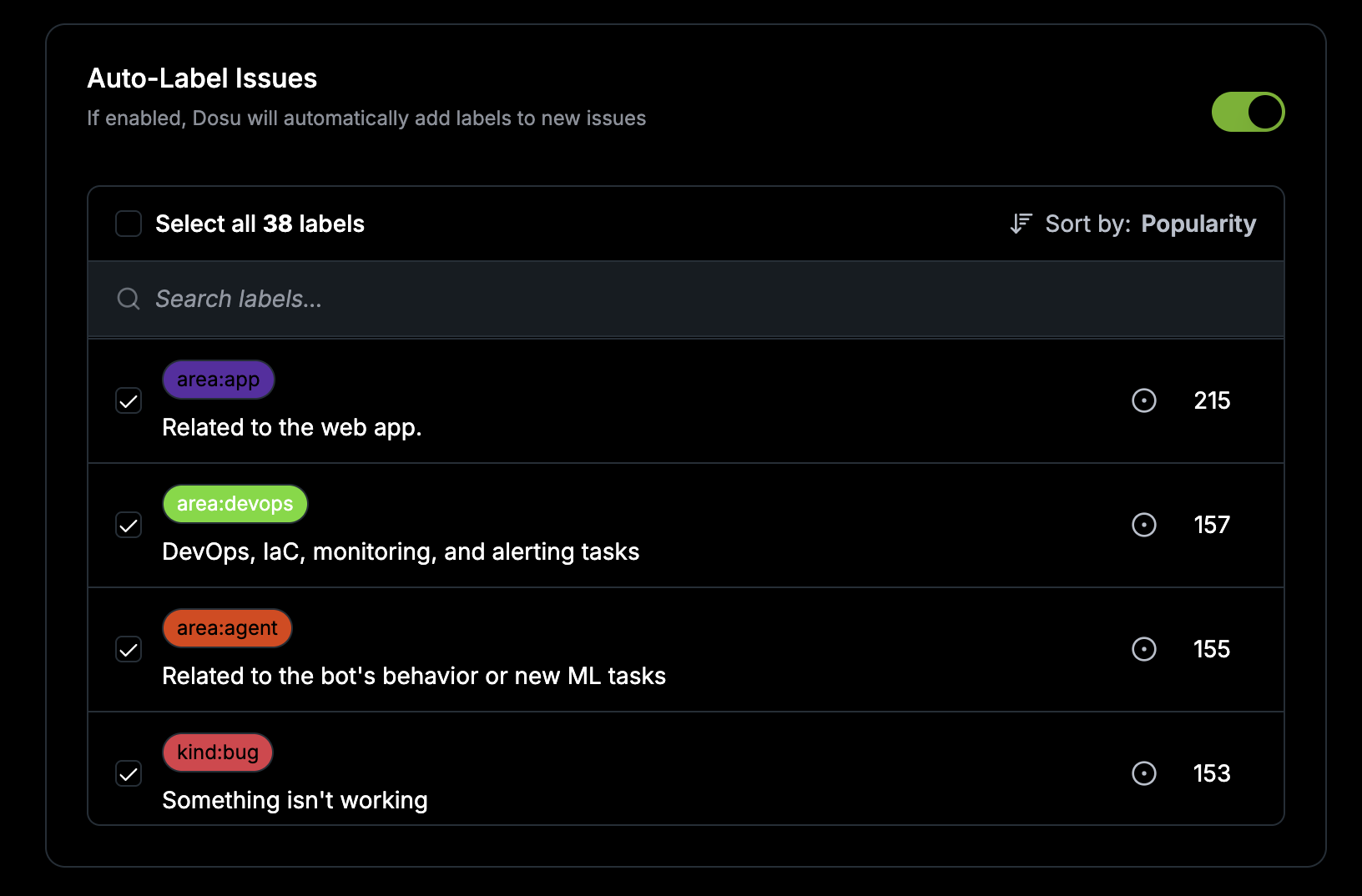
Task: Click the issue count icon for area:agent
Action: click(x=1143, y=649)
